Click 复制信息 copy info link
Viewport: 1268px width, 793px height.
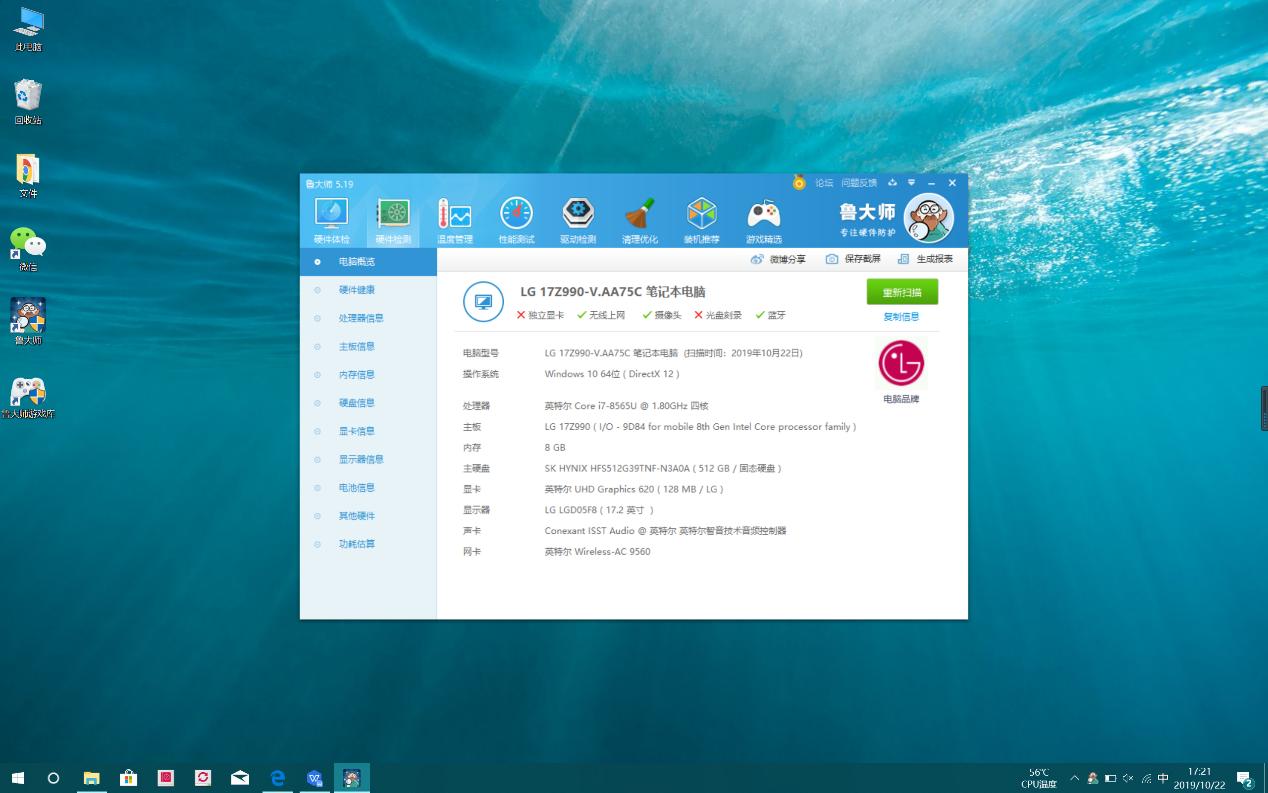(901, 317)
